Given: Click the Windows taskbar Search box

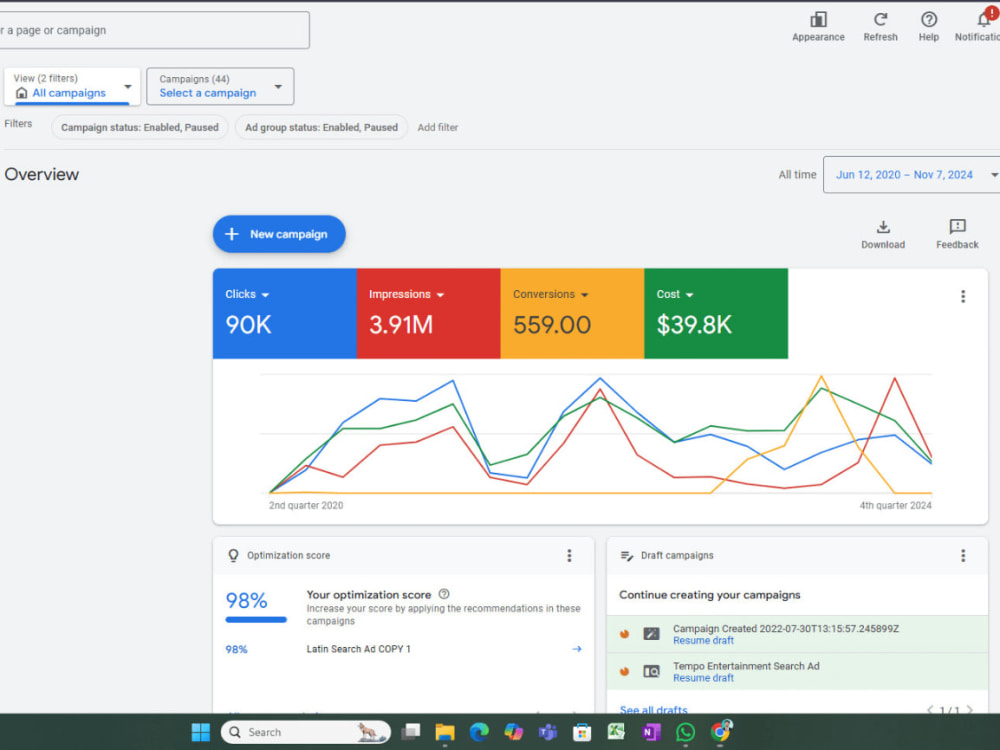Looking at the screenshot, I should click(x=306, y=732).
